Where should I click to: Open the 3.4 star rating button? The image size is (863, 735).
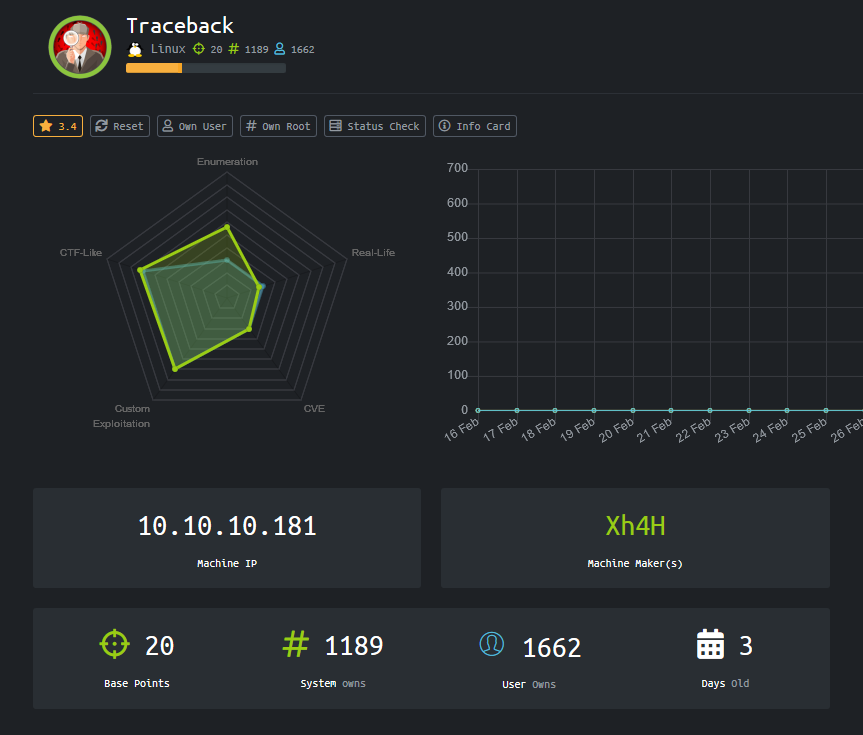click(58, 126)
